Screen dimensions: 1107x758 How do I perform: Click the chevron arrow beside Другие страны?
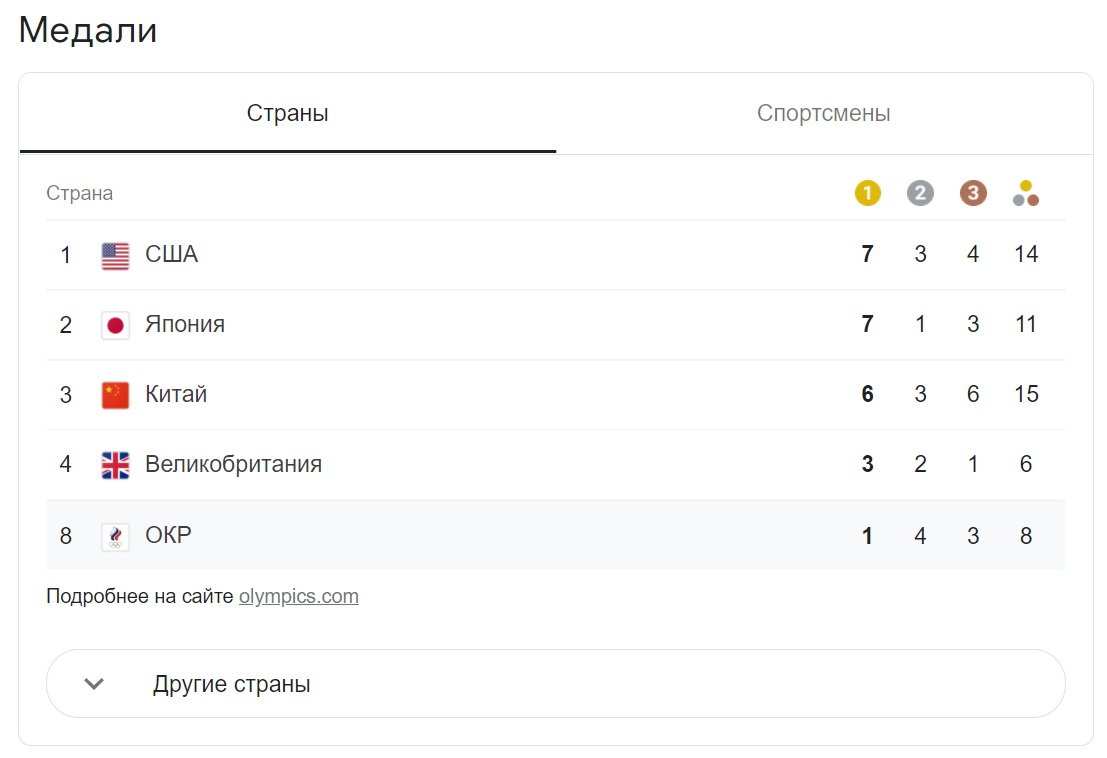94,683
